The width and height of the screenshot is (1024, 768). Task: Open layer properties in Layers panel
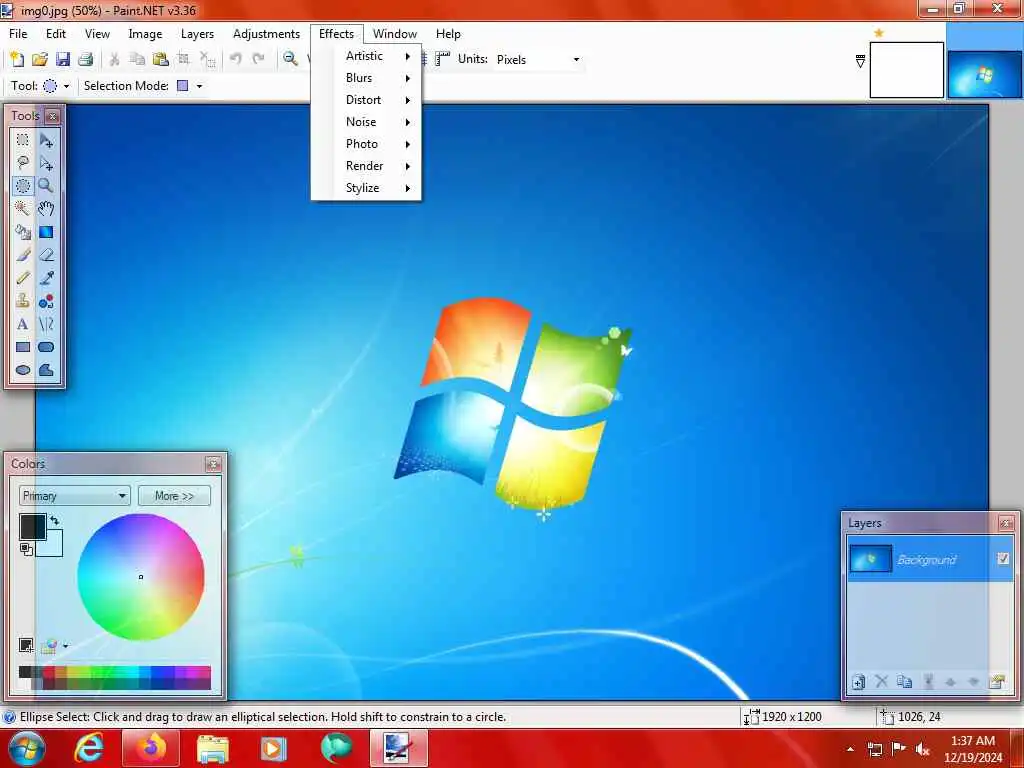(x=997, y=682)
